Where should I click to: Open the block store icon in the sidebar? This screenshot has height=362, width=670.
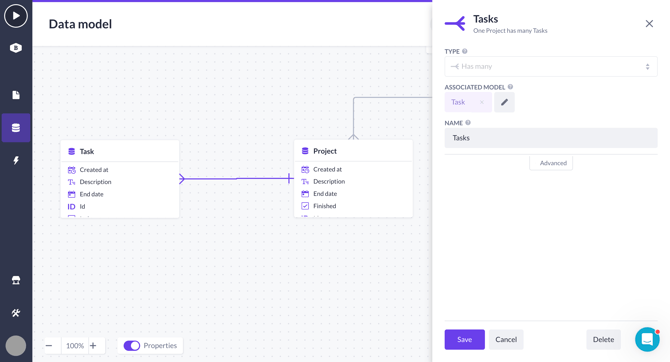(16, 280)
